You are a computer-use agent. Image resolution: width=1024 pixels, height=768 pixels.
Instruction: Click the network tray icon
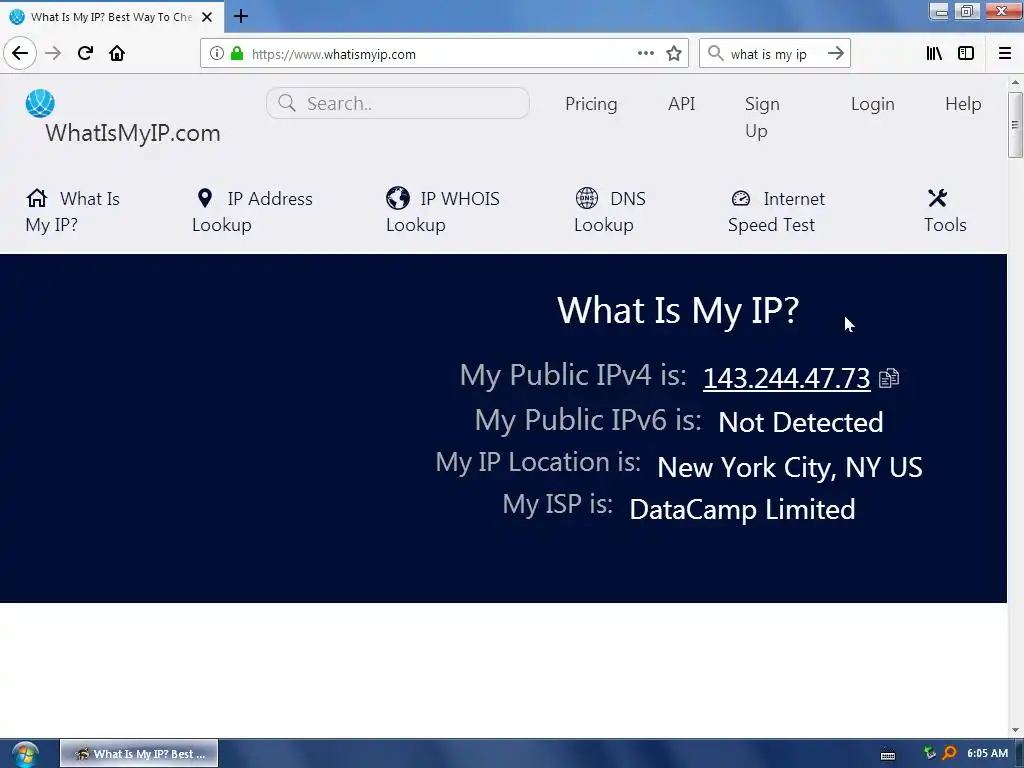[x=930, y=754]
